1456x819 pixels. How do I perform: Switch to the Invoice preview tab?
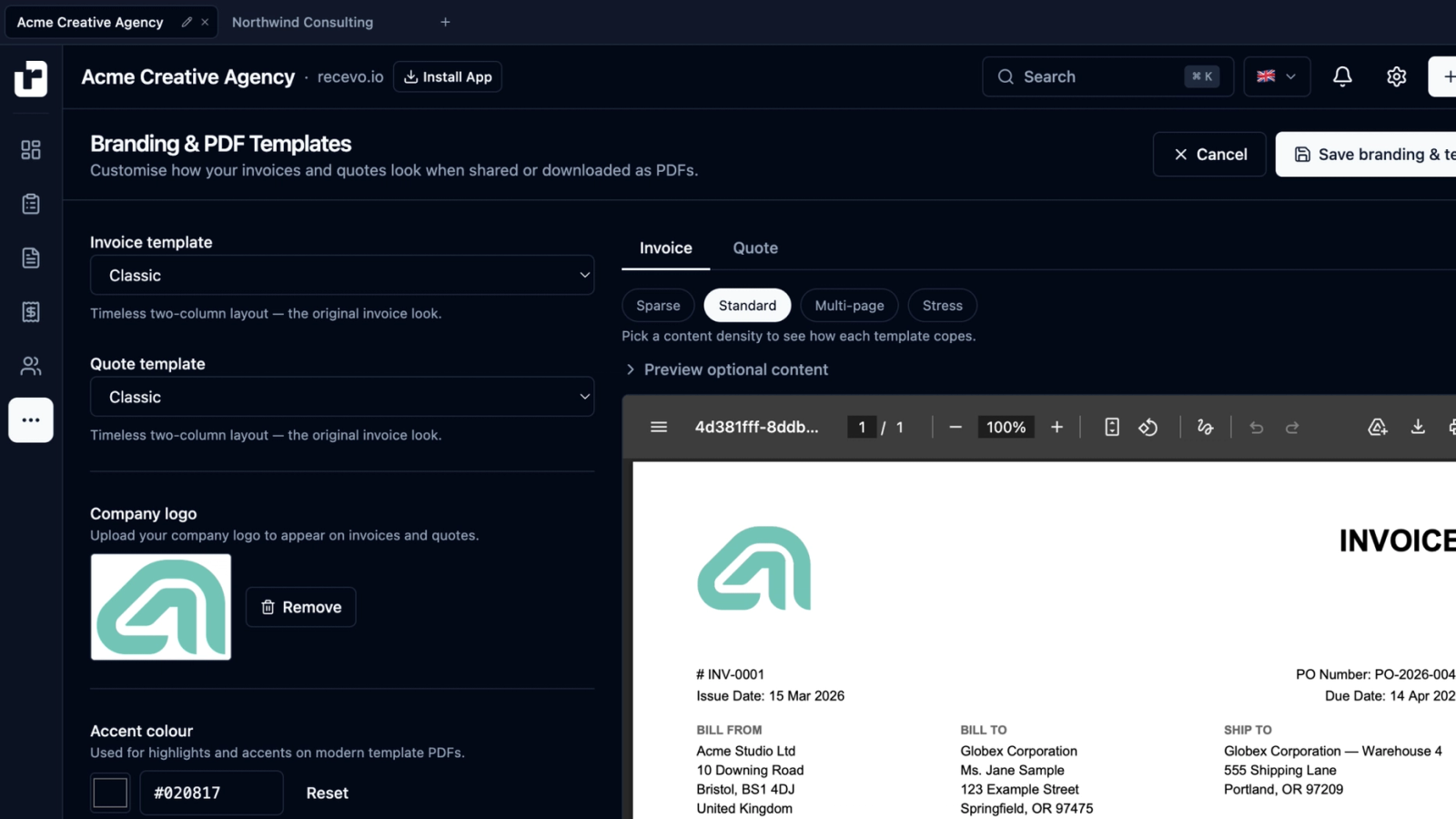(x=665, y=248)
